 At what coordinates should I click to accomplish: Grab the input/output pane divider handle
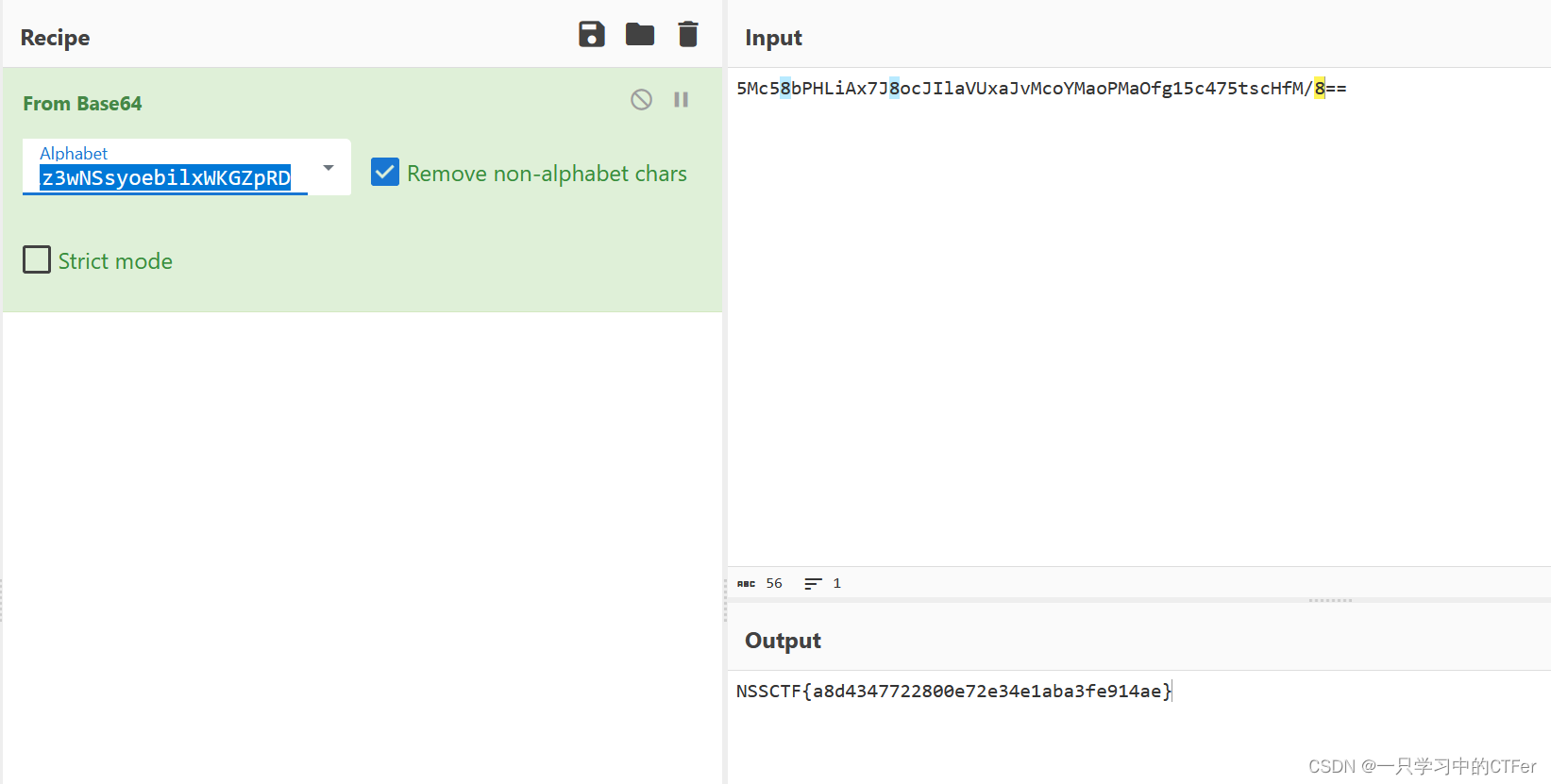pyautogui.click(x=1330, y=600)
